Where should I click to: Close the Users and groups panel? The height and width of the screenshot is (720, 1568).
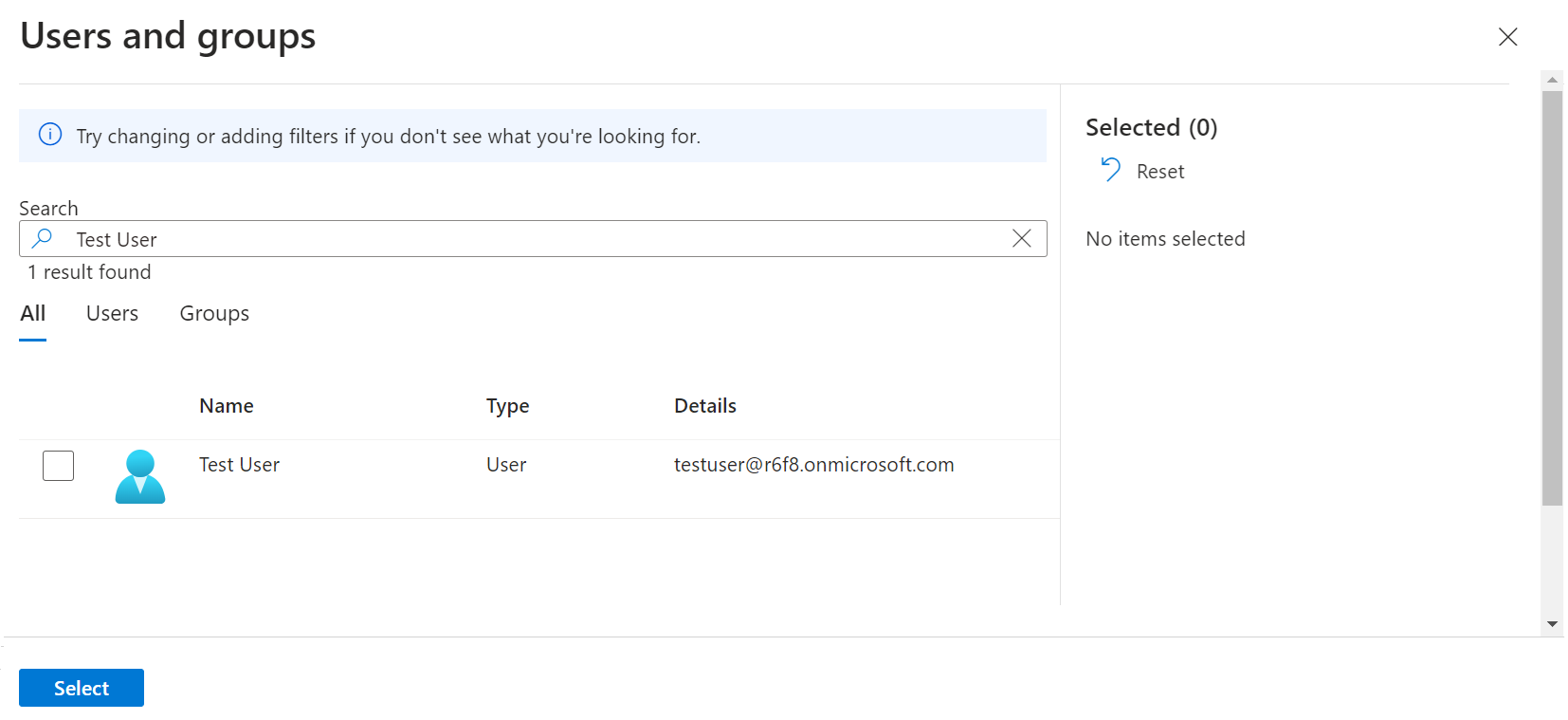(x=1507, y=37)
